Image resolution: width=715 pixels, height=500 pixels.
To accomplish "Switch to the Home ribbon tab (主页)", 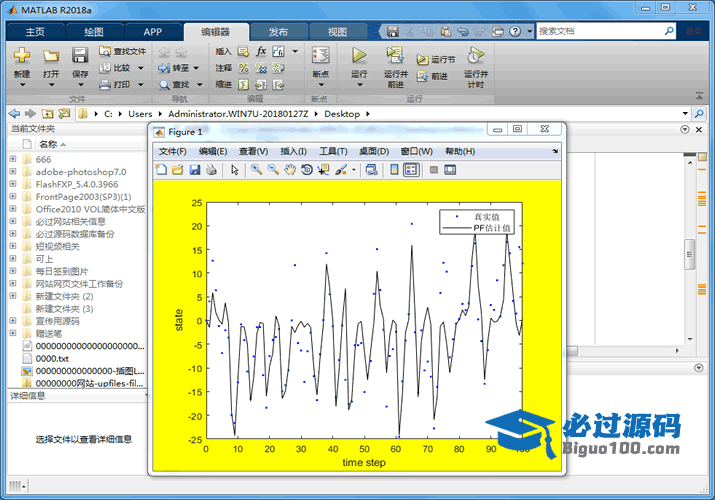I will 35,32.
